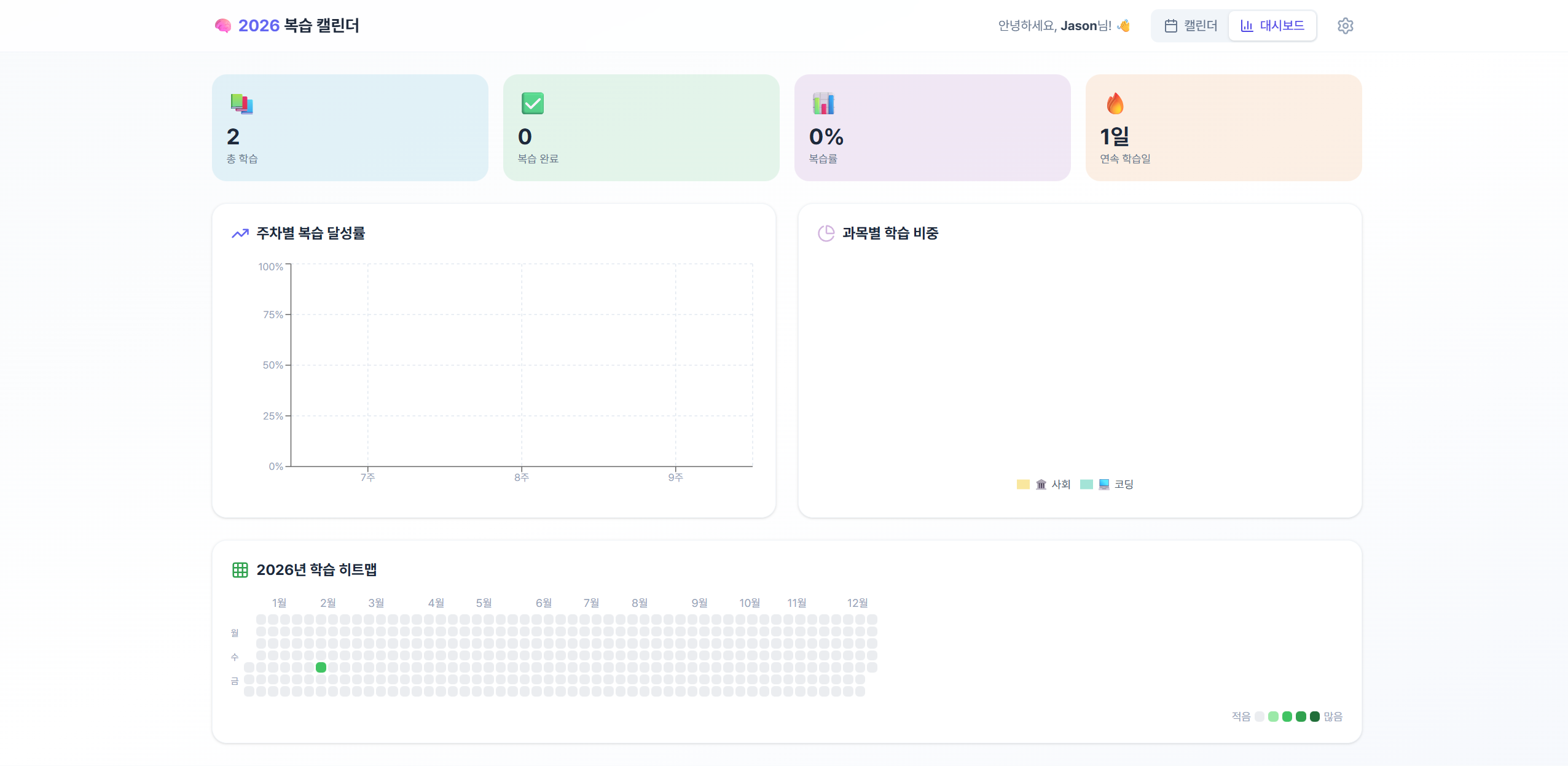Click the brain logo icon

tap(223, 26)
